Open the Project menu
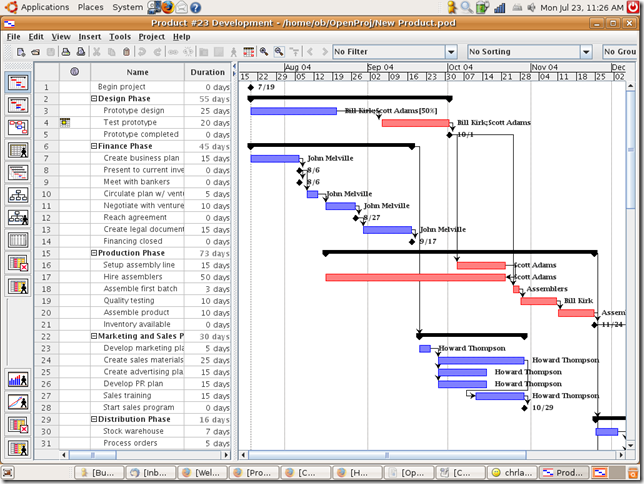Viewport: 644px width, 484px height. point(151,37)
